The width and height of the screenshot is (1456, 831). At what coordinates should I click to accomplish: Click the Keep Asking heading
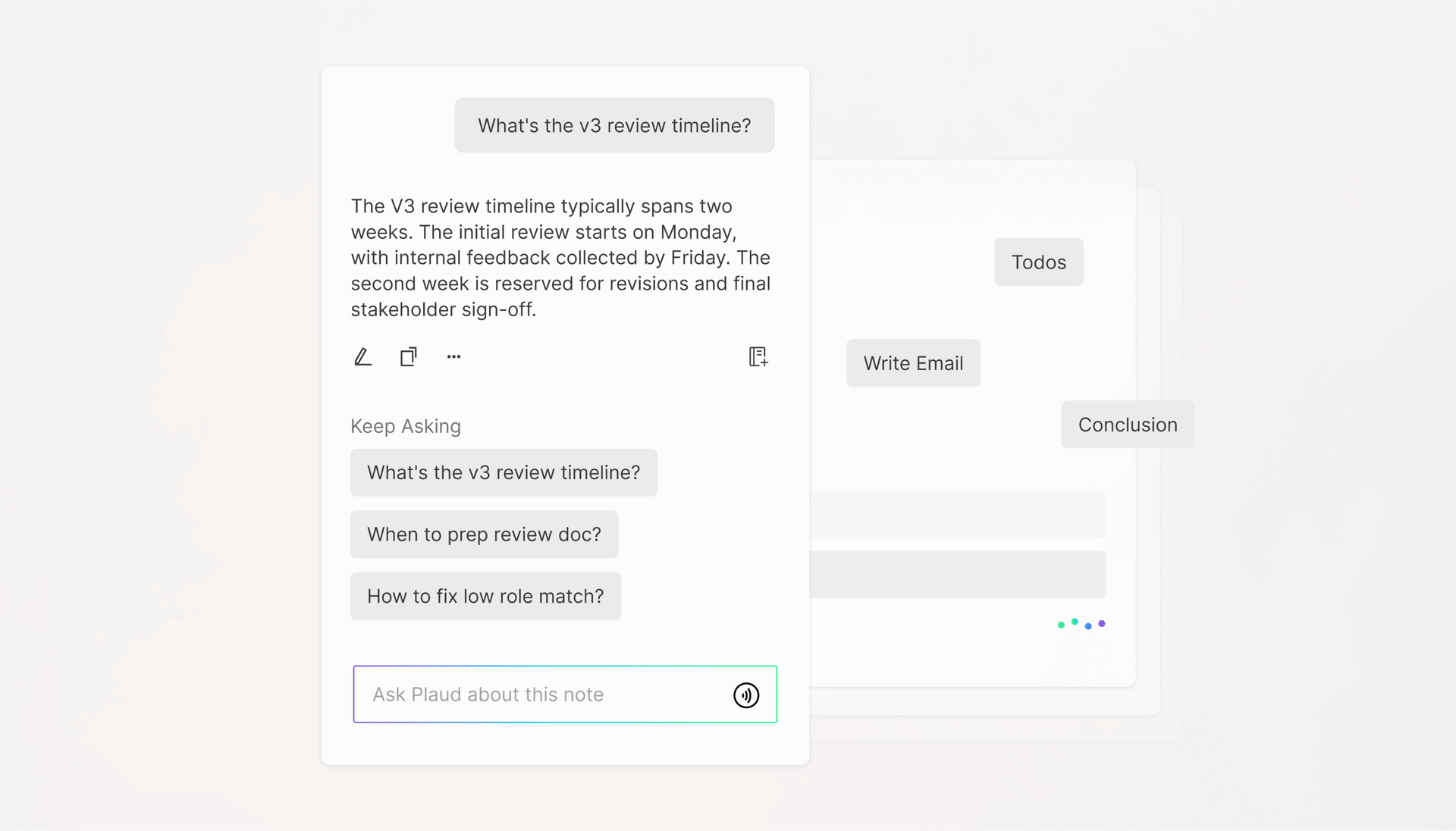coord(406,426)
